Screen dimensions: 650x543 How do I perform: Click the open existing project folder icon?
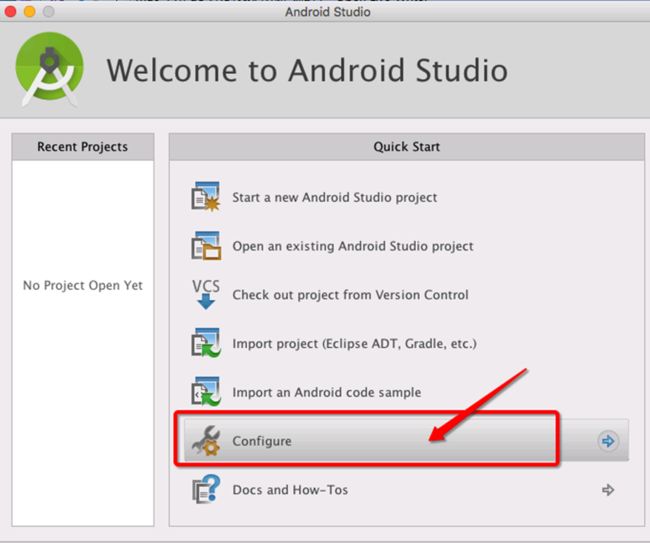click(206, 245)
